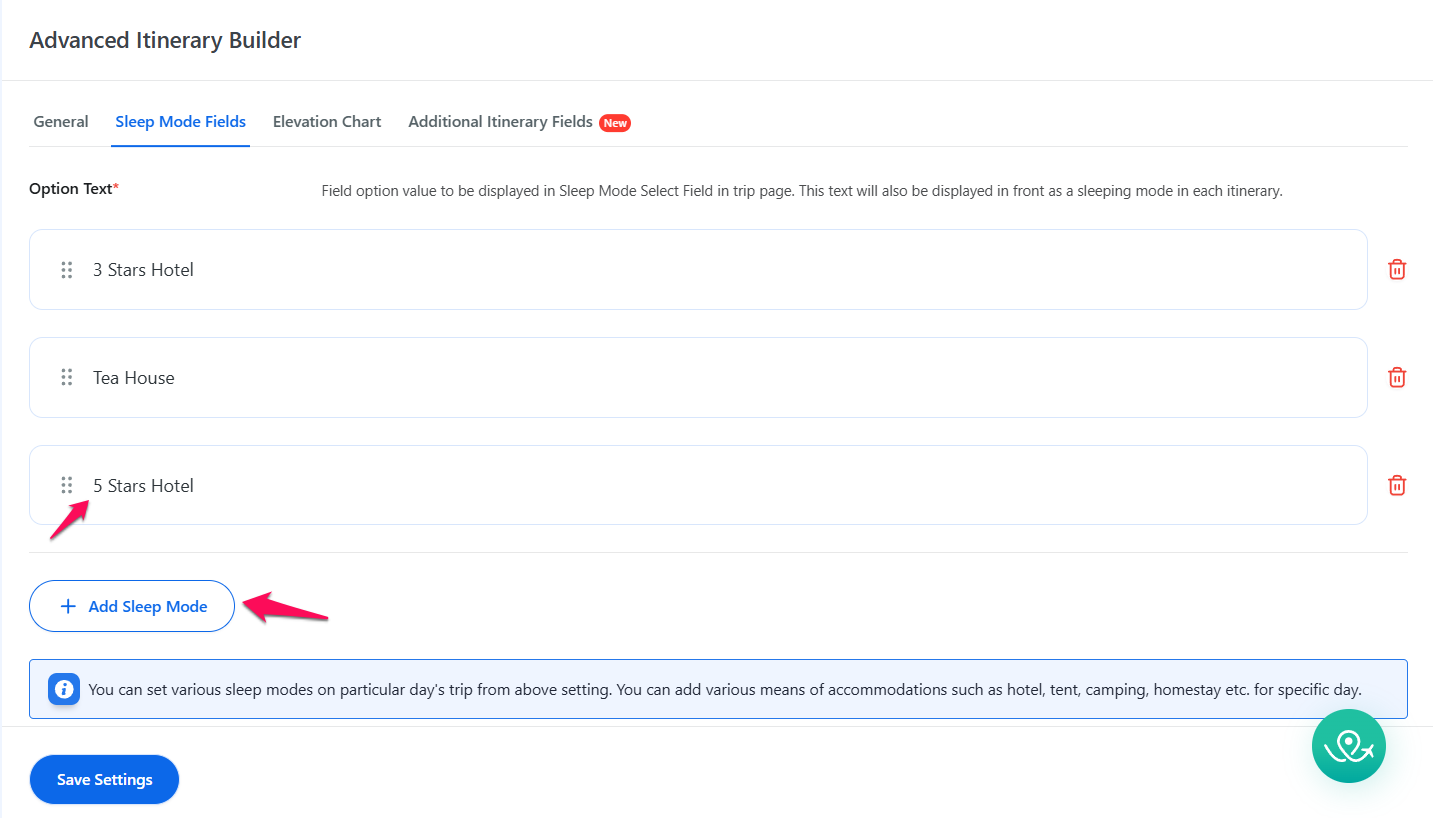Click the Tea House row drag handle
Viewport: 1433px width, 818px height.
[67, 377]
